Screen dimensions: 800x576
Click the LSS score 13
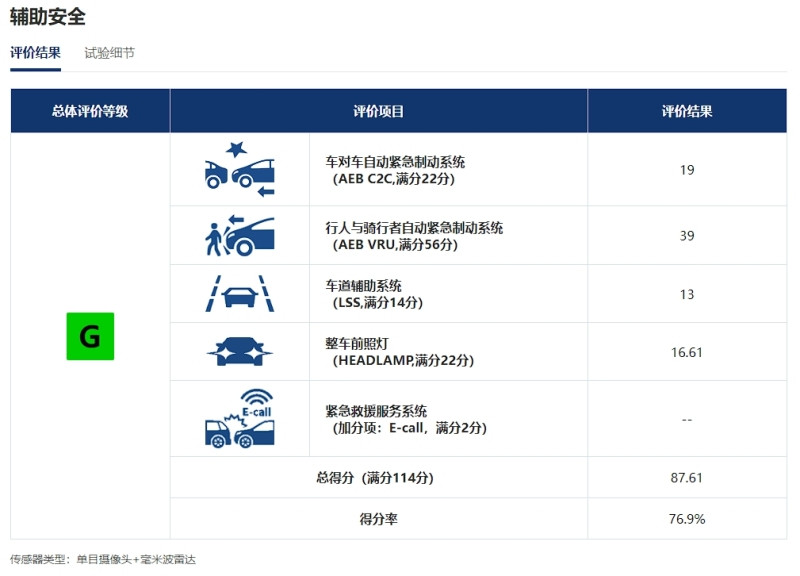[x=687, y=294]
